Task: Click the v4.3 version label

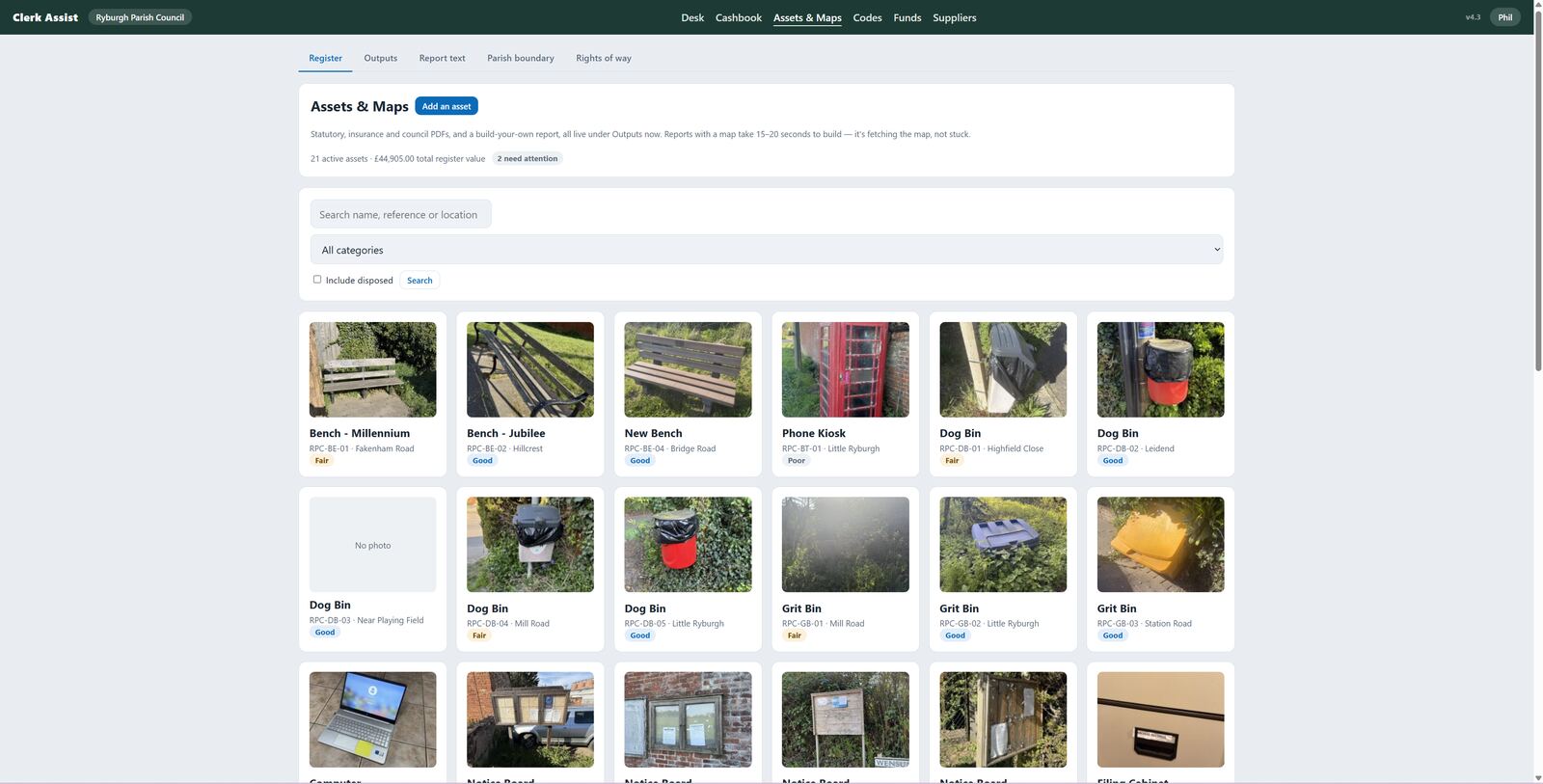Action: pos(1473,17)
